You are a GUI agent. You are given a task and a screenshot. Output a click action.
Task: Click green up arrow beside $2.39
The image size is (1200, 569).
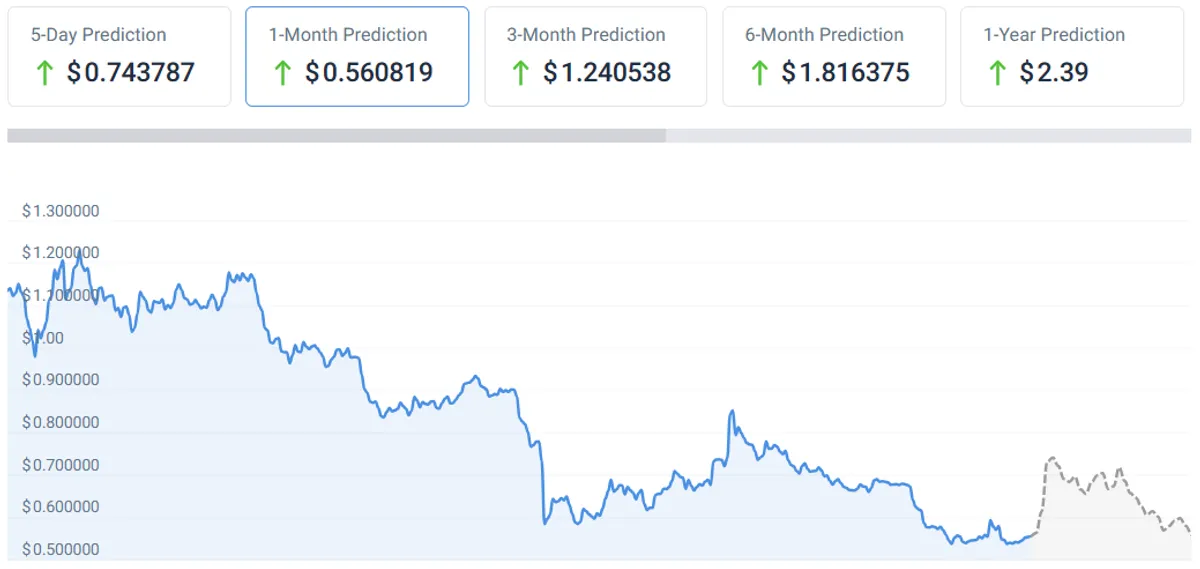(x=996, y=72)
